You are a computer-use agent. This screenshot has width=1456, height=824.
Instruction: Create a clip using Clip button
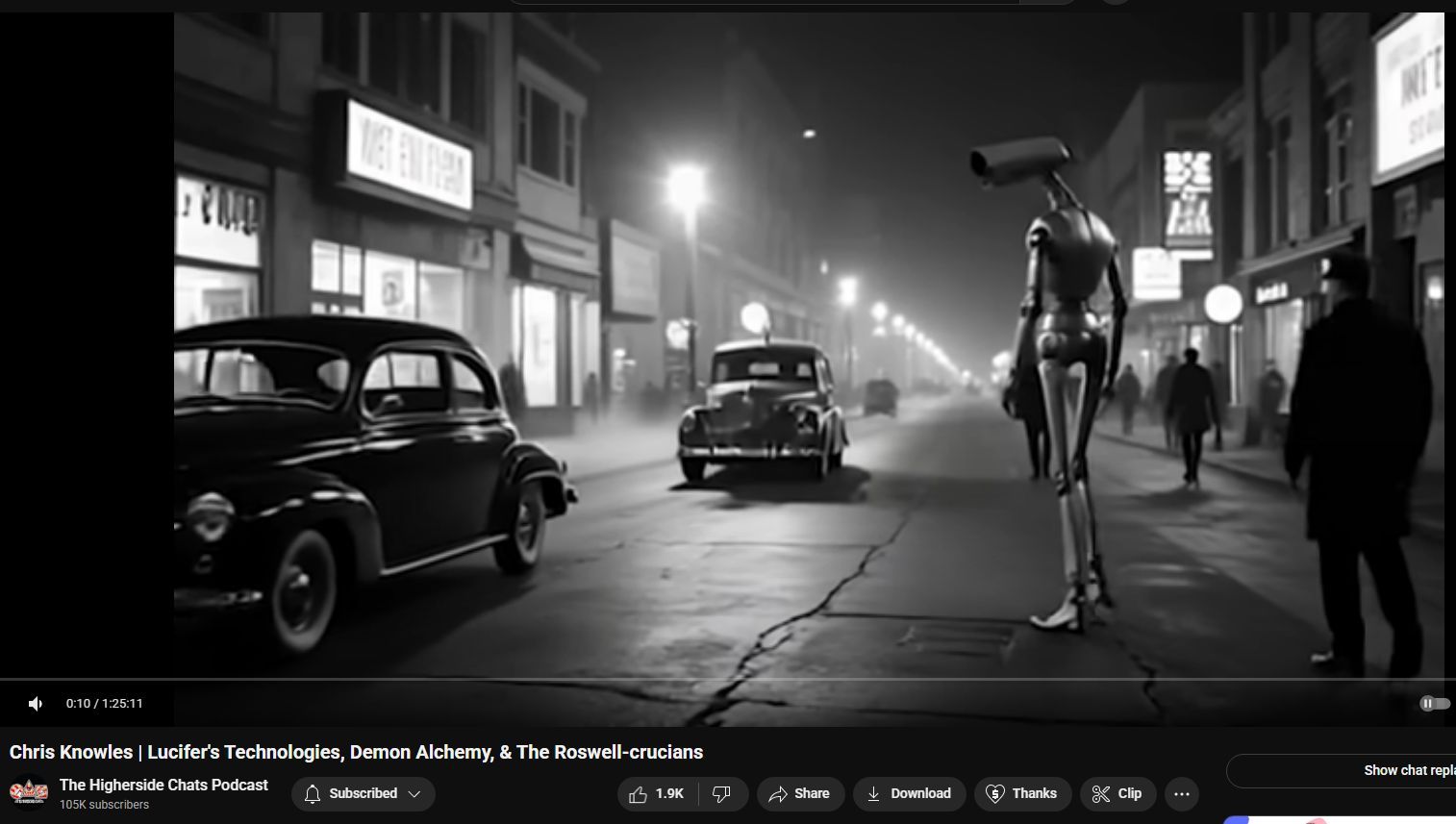click(x=1117, y=794)
